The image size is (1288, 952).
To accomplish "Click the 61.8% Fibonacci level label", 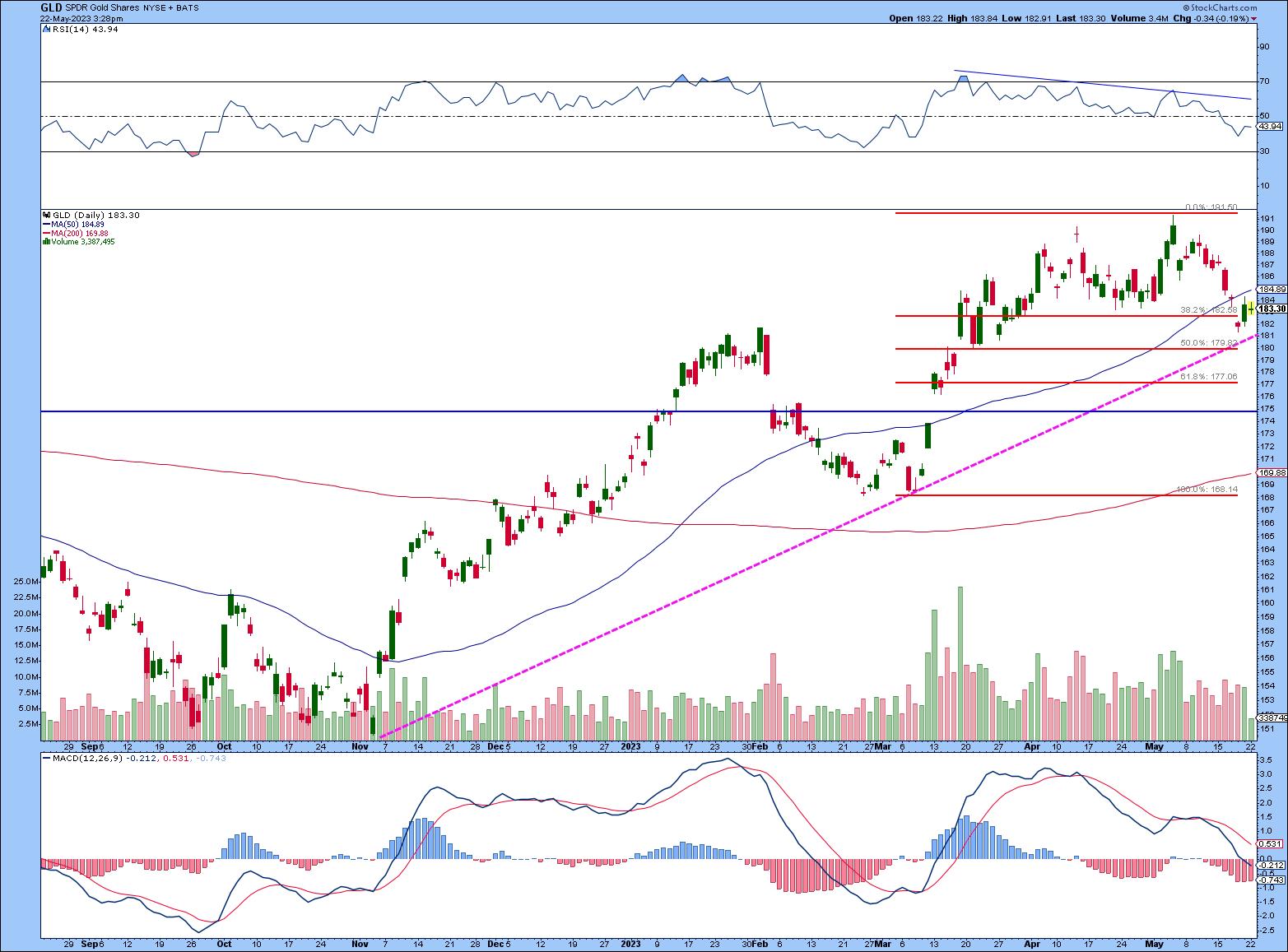I will click(1208, 377).
